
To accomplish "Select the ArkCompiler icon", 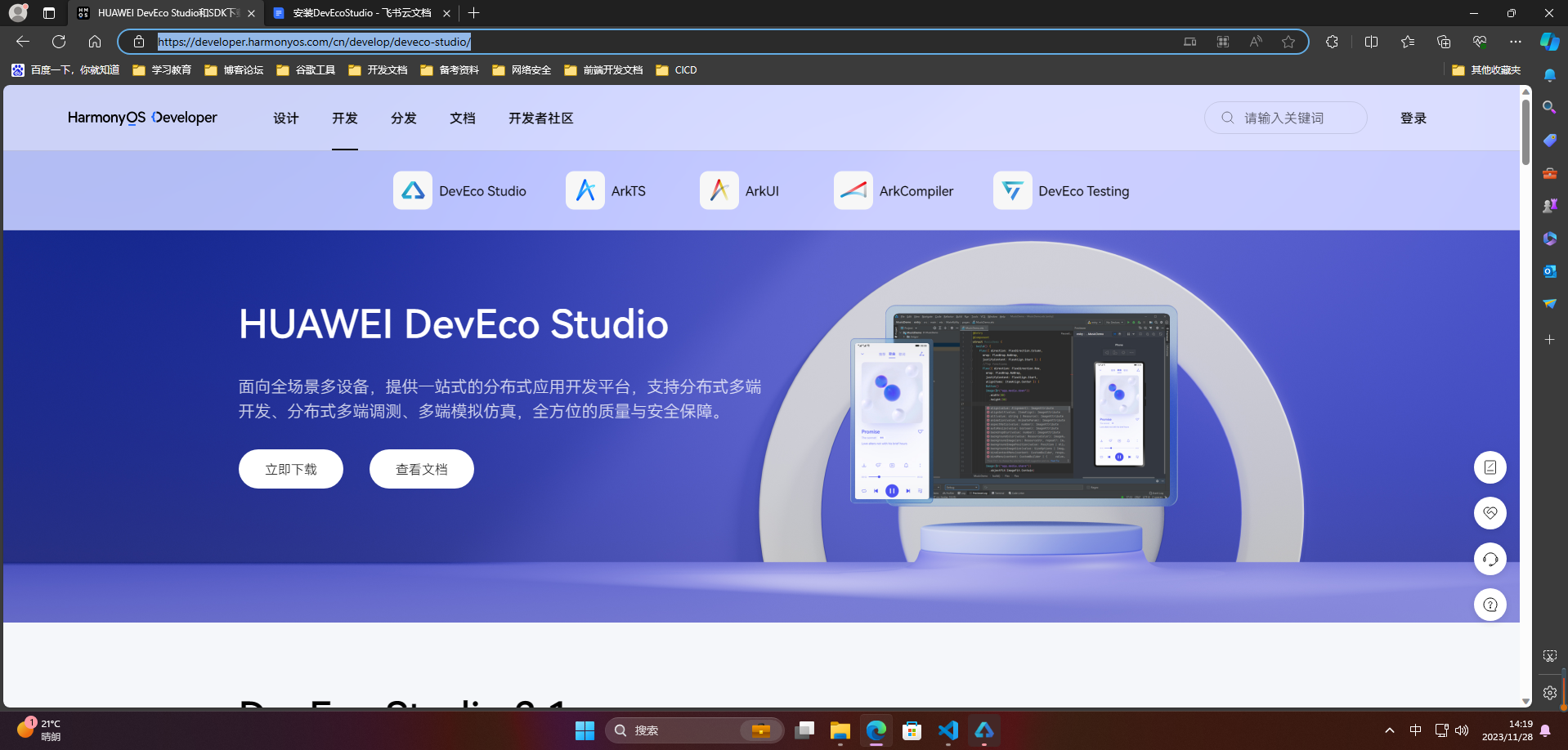I will [853, 190].
